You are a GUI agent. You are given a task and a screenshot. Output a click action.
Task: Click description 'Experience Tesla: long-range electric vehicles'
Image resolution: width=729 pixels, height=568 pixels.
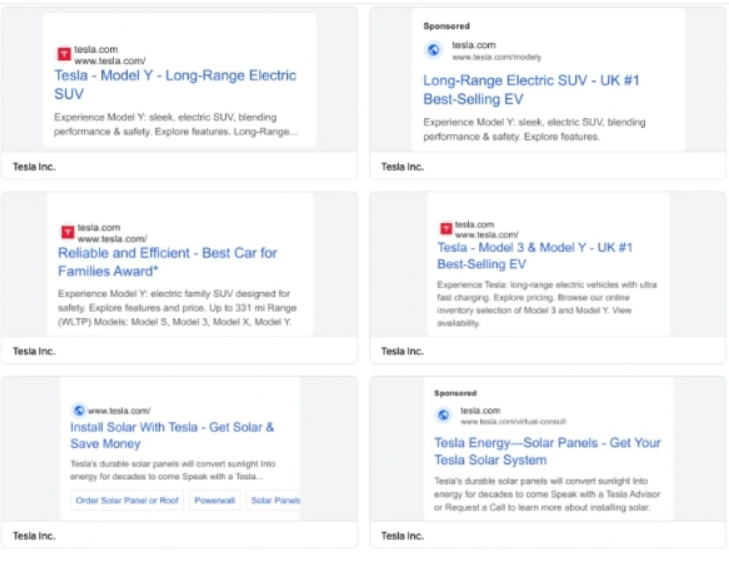[x=547, y=304]
